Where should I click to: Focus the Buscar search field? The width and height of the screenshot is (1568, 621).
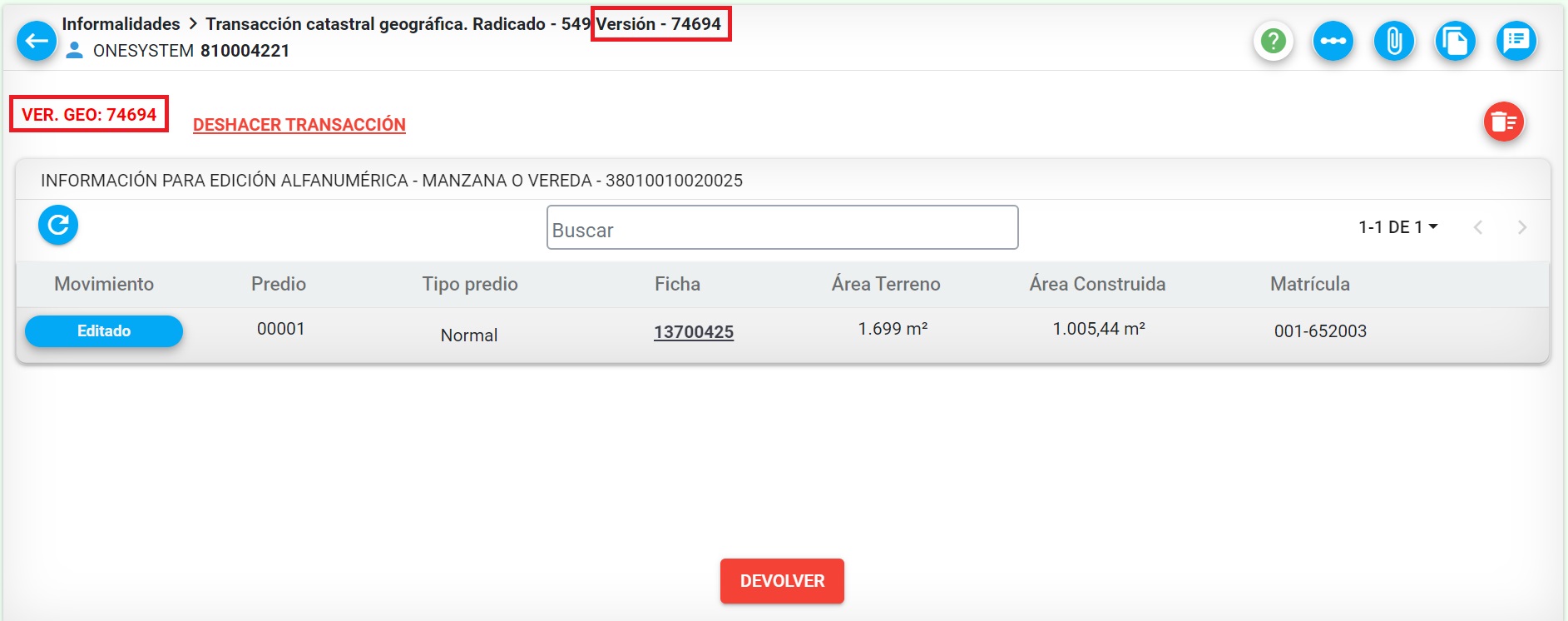tap(782, 227)
